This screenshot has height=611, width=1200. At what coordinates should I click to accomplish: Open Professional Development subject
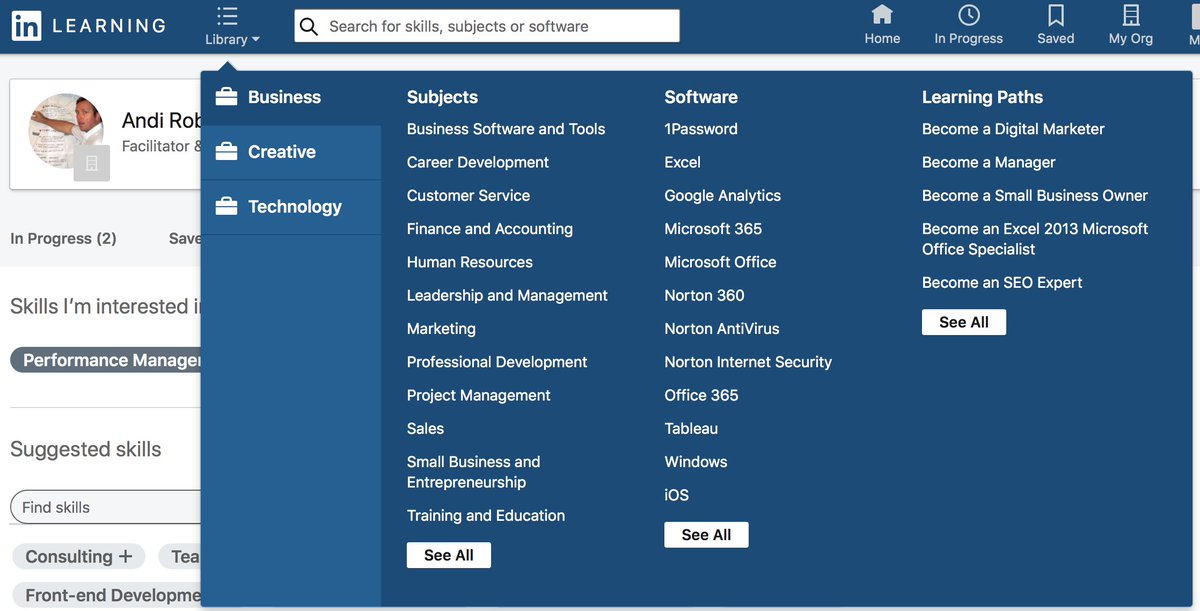point(497,362)
